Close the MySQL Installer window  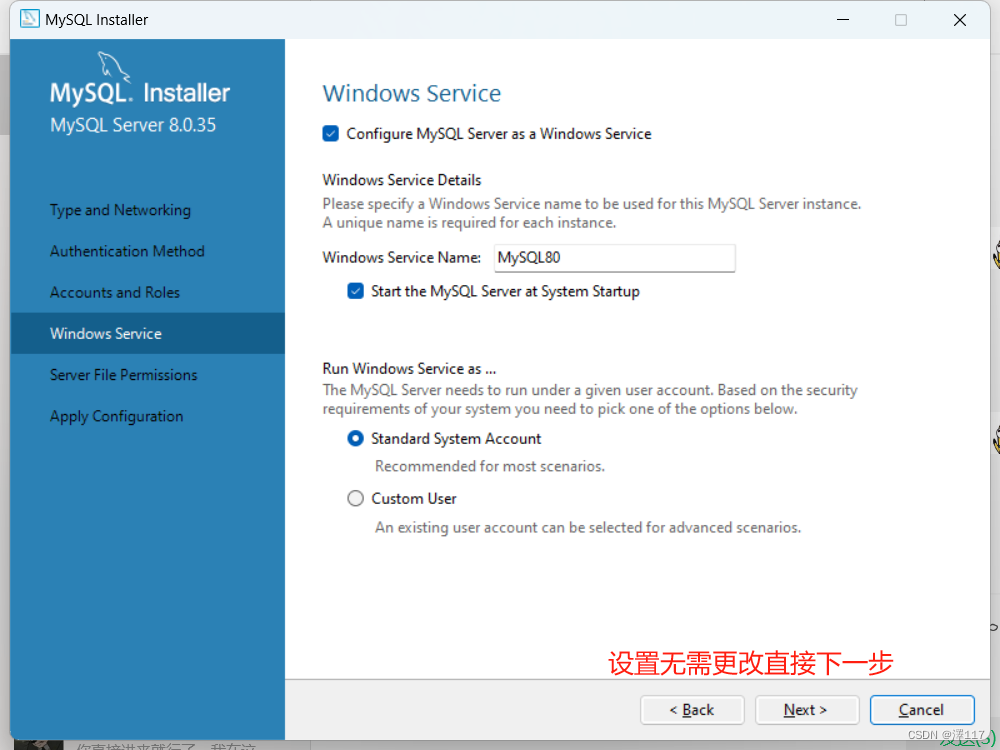click(959, 20)
